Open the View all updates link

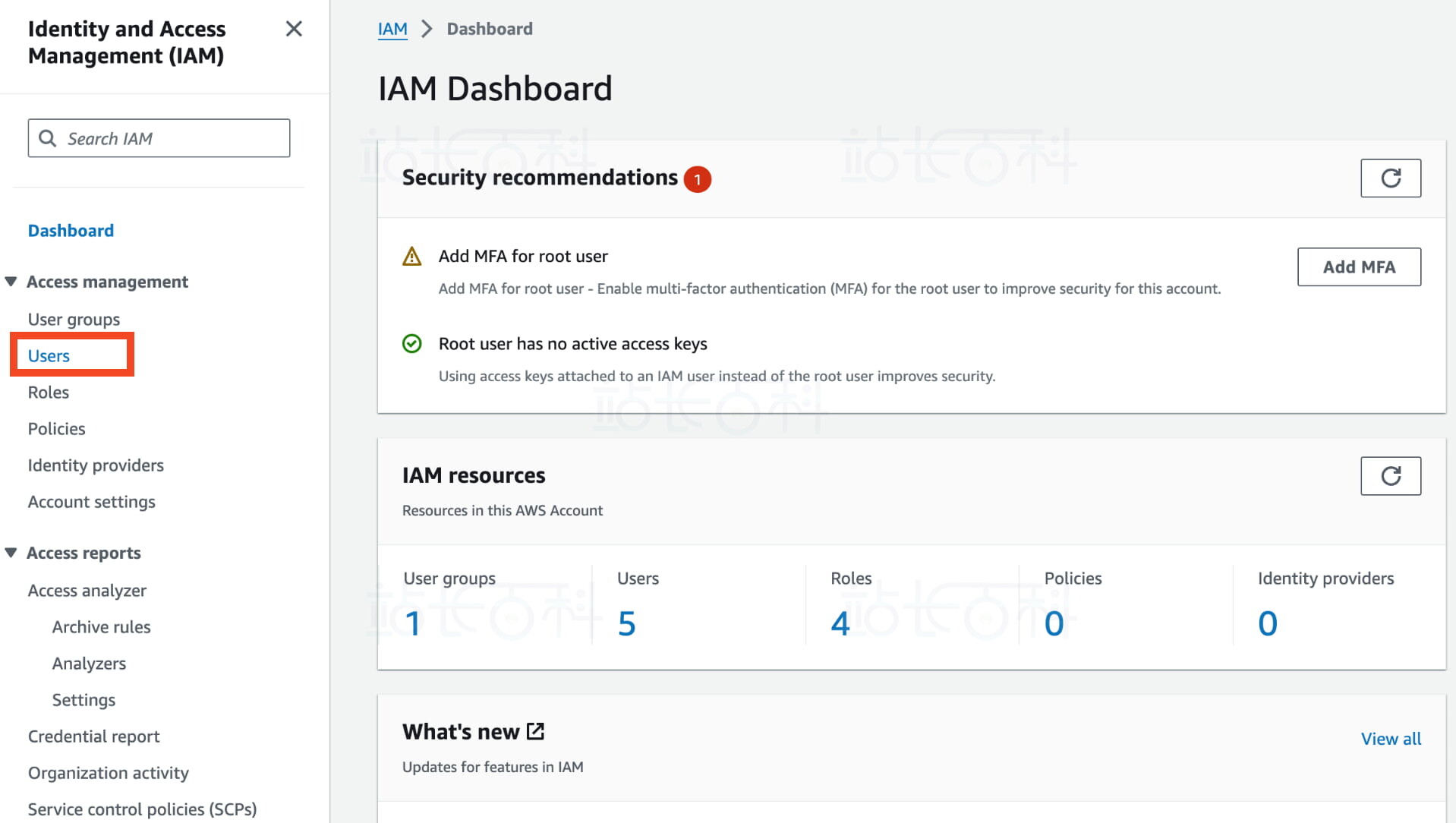pos(1390,738)
